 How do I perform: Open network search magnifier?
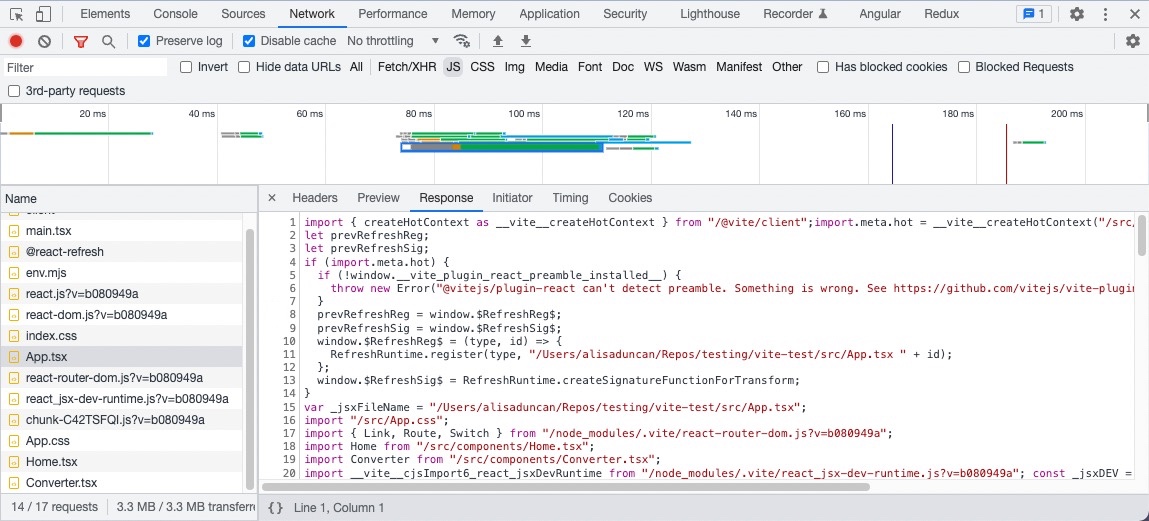108,41
